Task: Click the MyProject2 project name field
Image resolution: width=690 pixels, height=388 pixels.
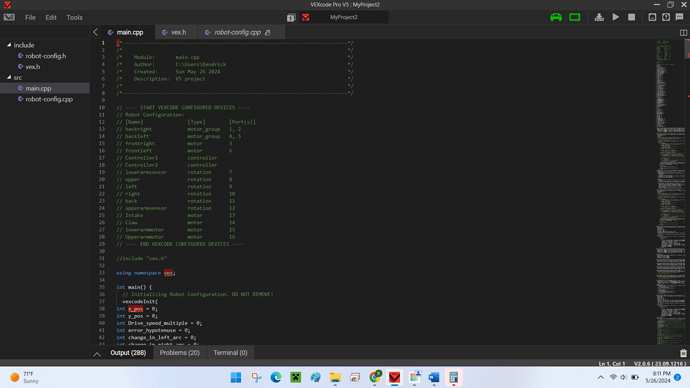Action: (x=344, y=17)
